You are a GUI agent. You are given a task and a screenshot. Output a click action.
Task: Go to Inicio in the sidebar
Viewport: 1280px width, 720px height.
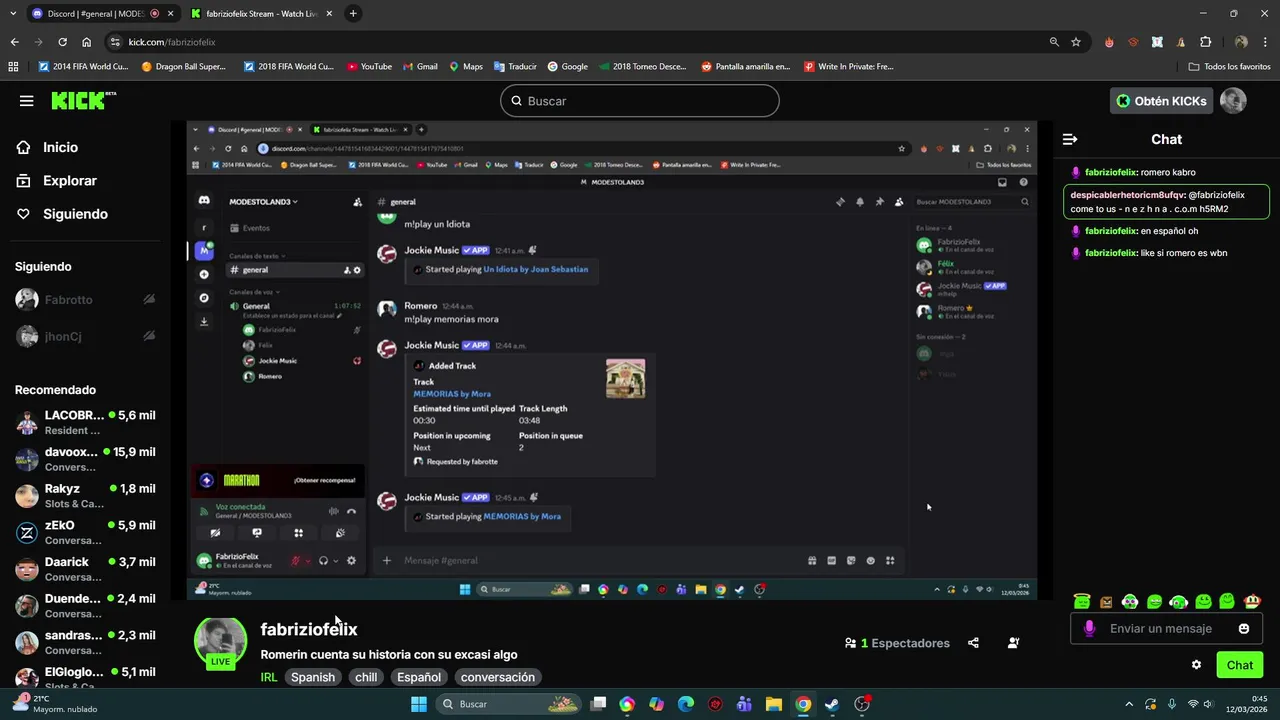coord(60,147)
